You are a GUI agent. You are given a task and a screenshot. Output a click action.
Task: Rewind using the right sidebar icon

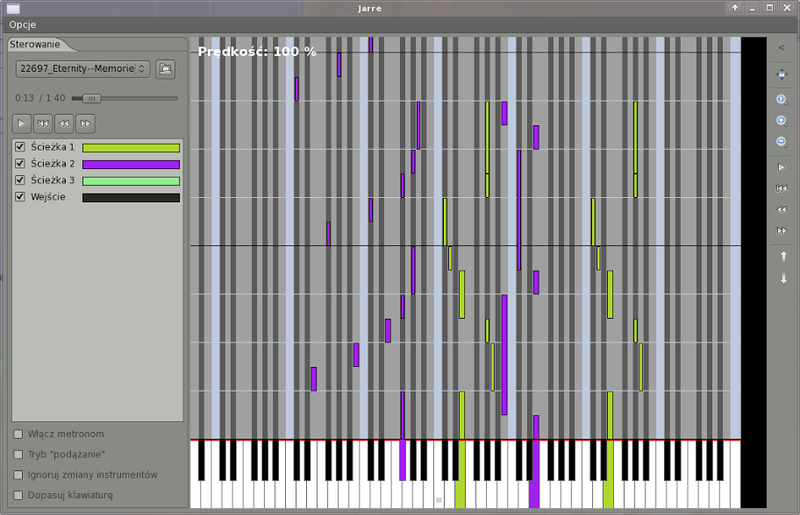782,210
